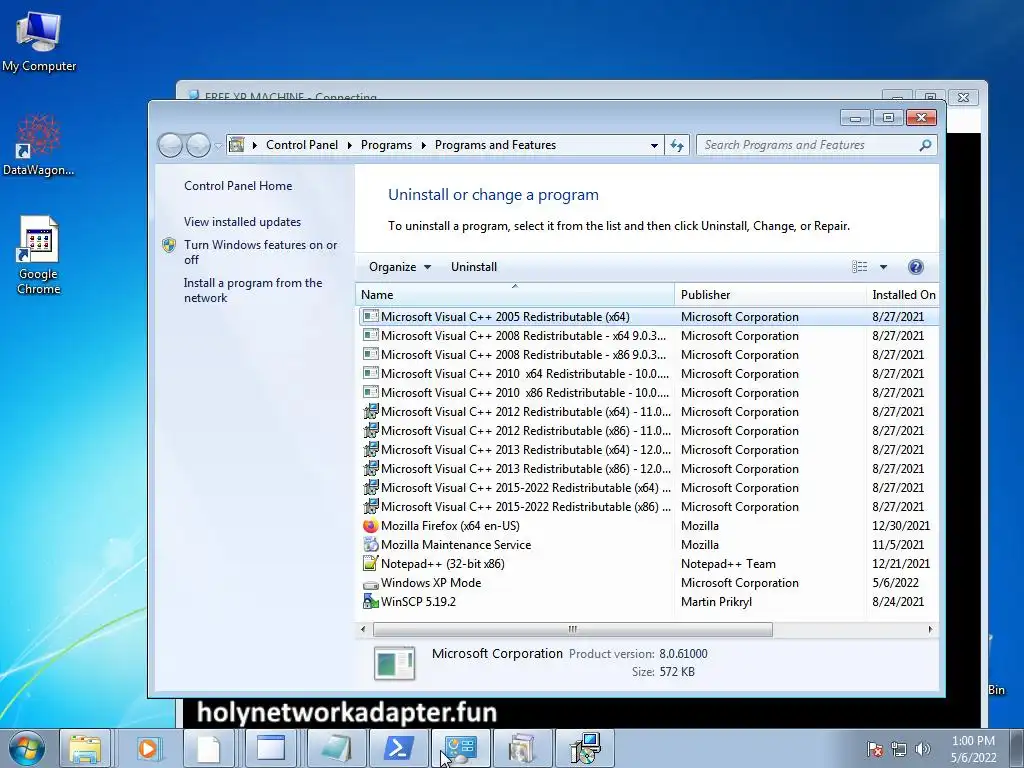Image resolution: width=1024 pixels, height=768 pixels.
Task: Go back with the navigation Back arrow
Action: pyautogui.click(x=170, y=145)
